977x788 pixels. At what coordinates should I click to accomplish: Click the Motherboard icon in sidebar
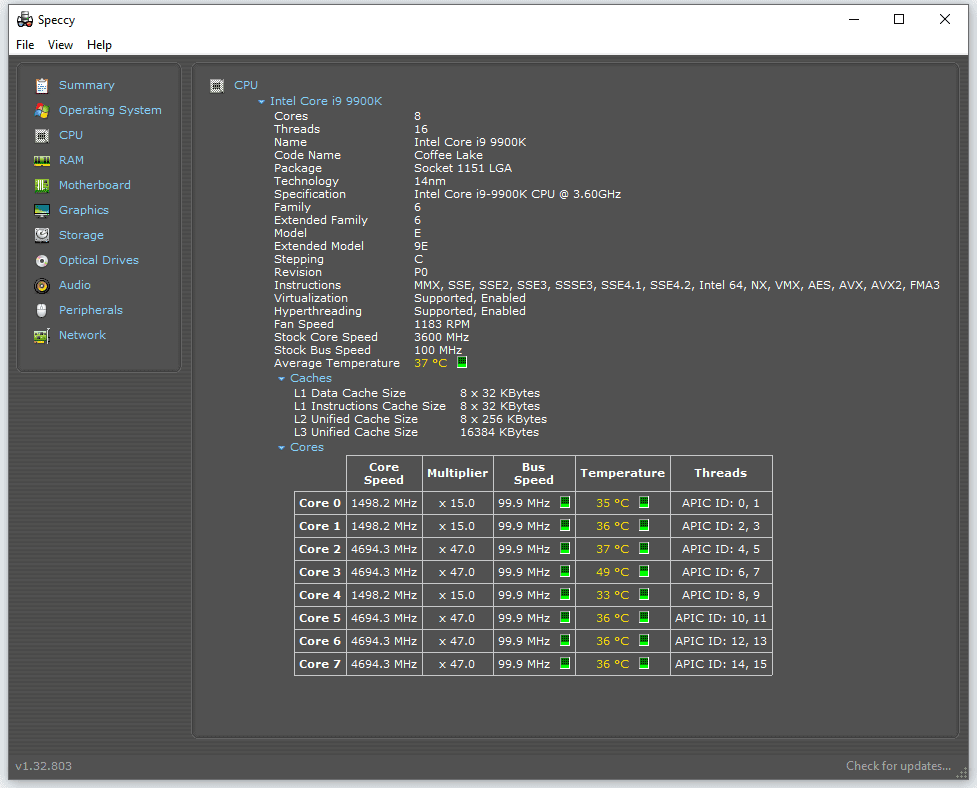42,186
